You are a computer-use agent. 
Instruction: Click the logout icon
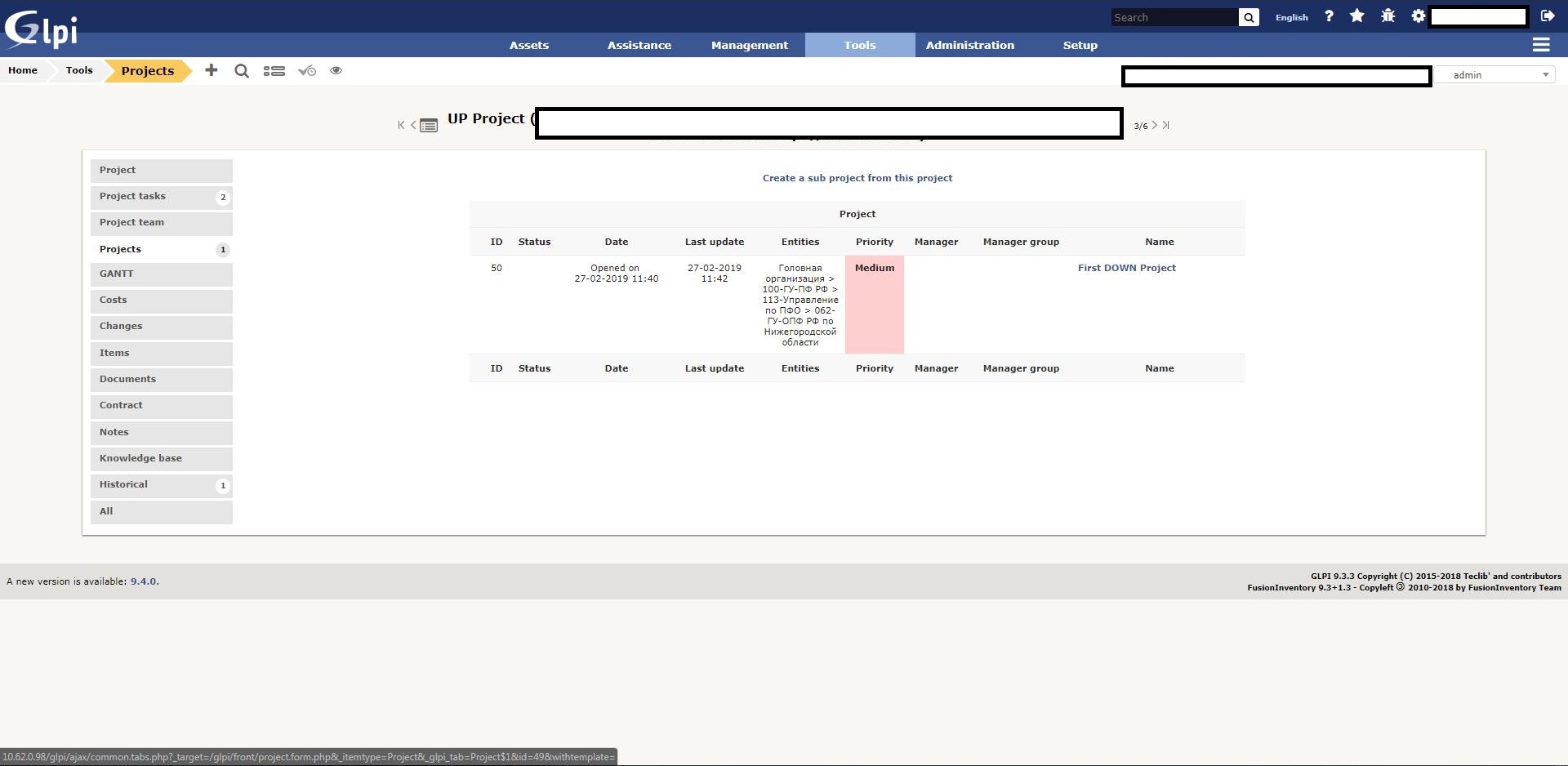click(1547, 16)
